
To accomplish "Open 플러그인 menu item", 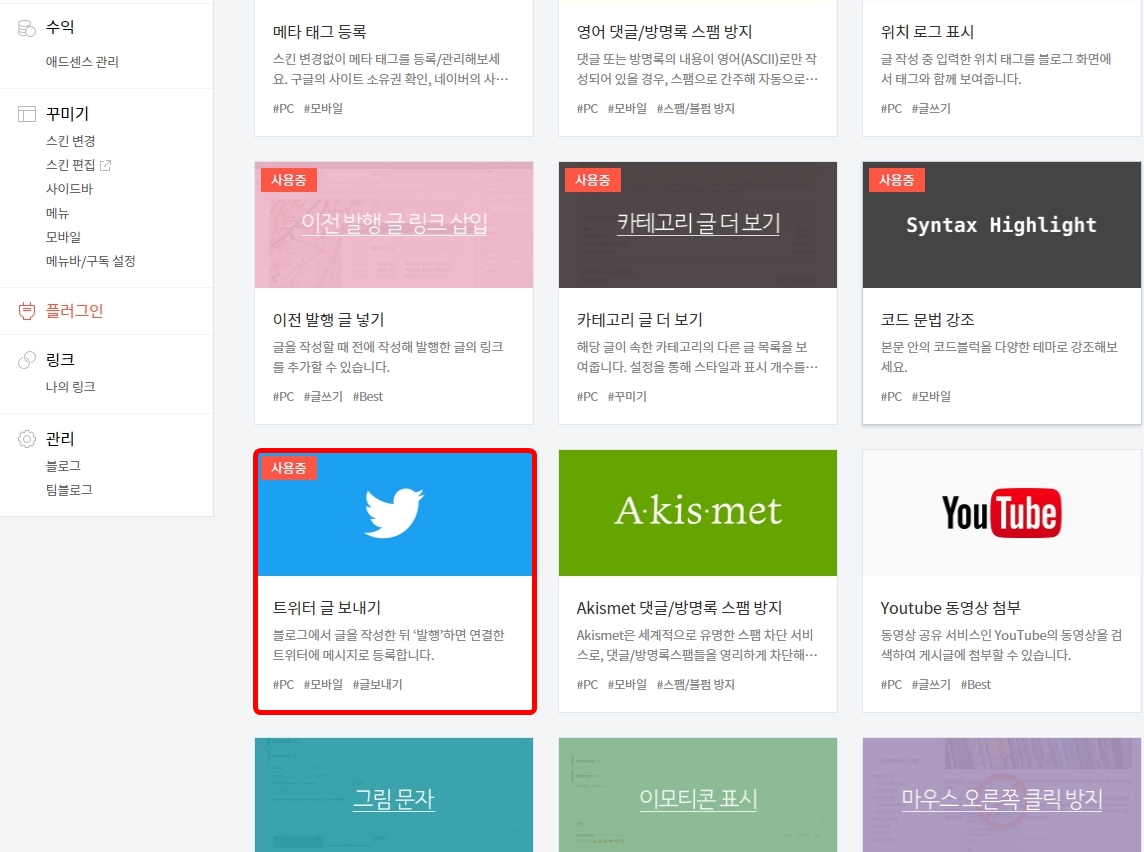I will pyautogui.click(x=74, y=311).
